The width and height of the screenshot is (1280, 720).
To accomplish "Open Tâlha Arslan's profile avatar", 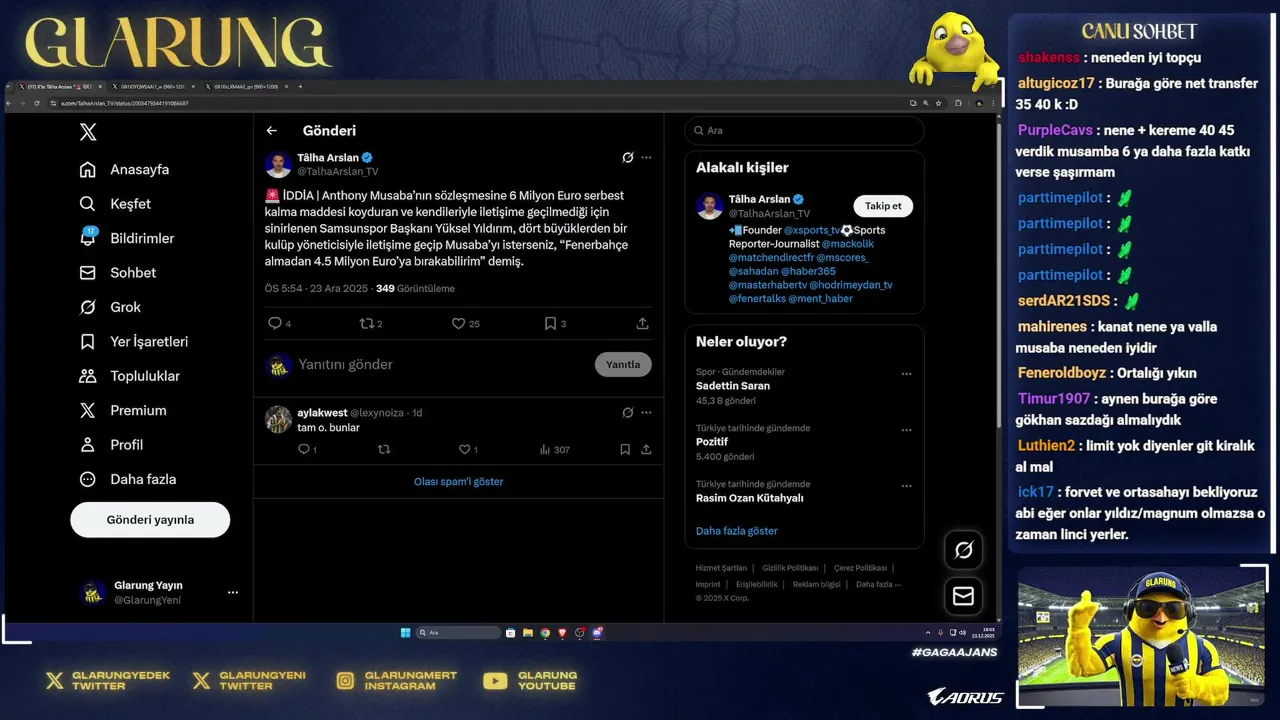I will (278, 164).
